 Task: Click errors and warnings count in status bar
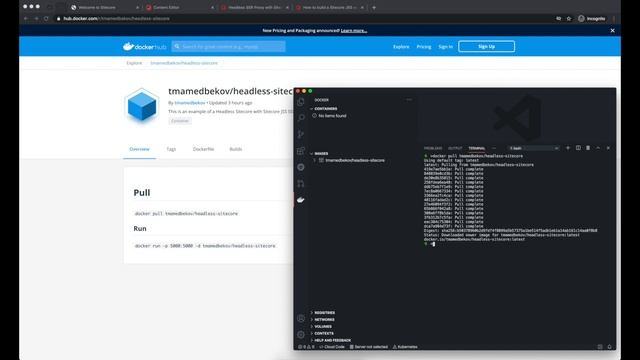tap(306, 347)
